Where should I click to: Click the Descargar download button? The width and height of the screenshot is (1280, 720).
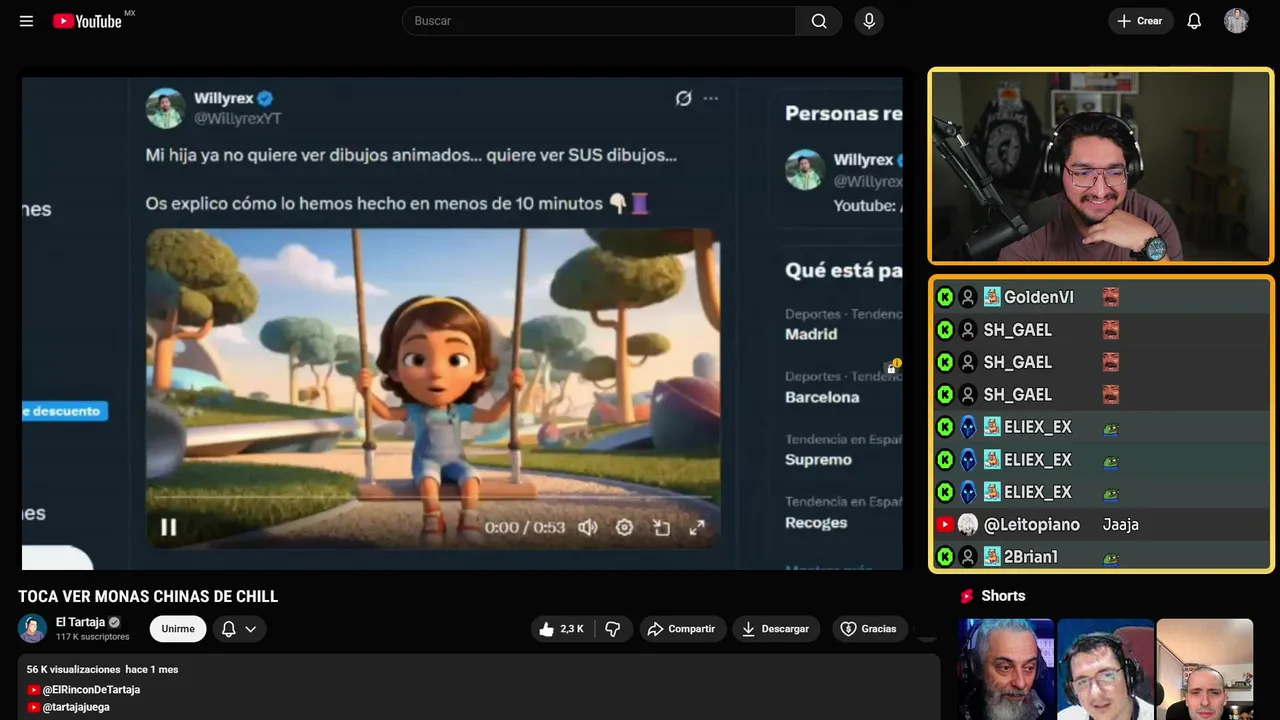pyautogui.click(x=776, y=629)
